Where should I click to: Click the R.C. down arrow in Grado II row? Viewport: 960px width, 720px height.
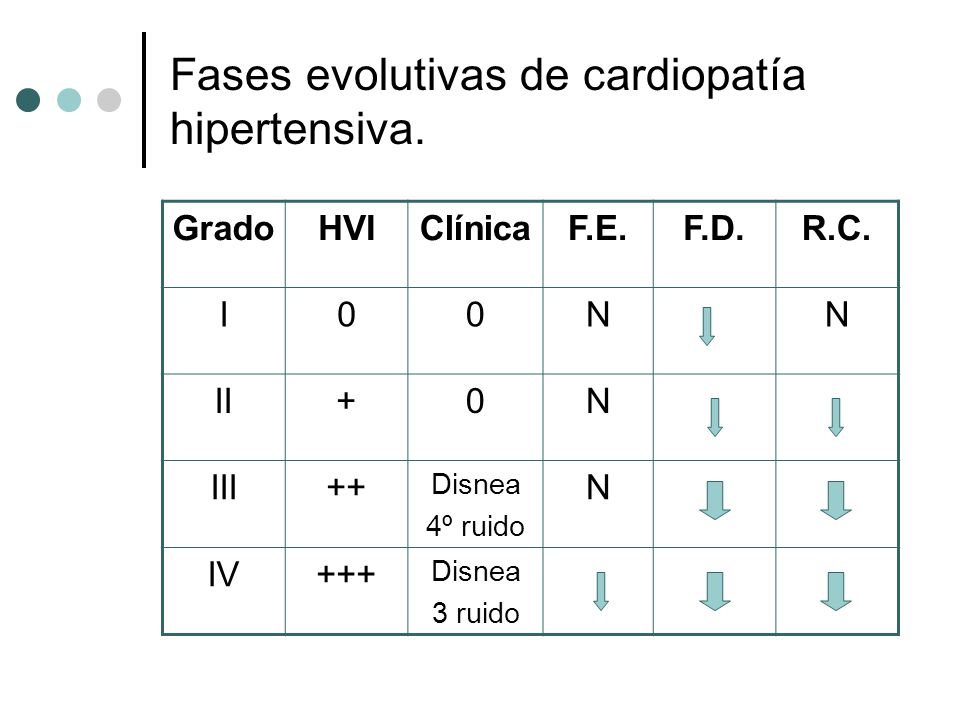tap(836, 417)
